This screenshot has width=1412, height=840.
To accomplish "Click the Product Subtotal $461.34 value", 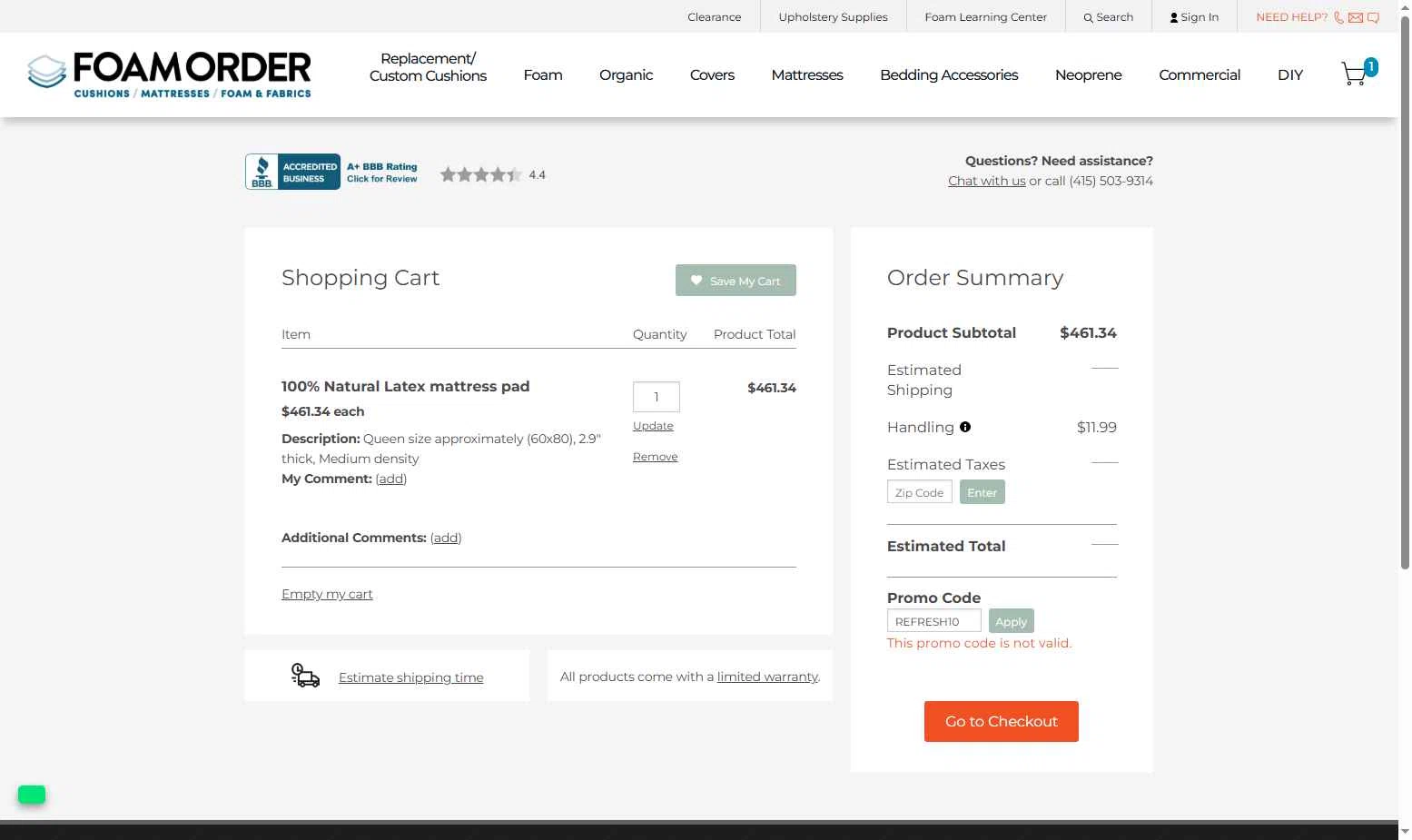I will coord(1088,332).
